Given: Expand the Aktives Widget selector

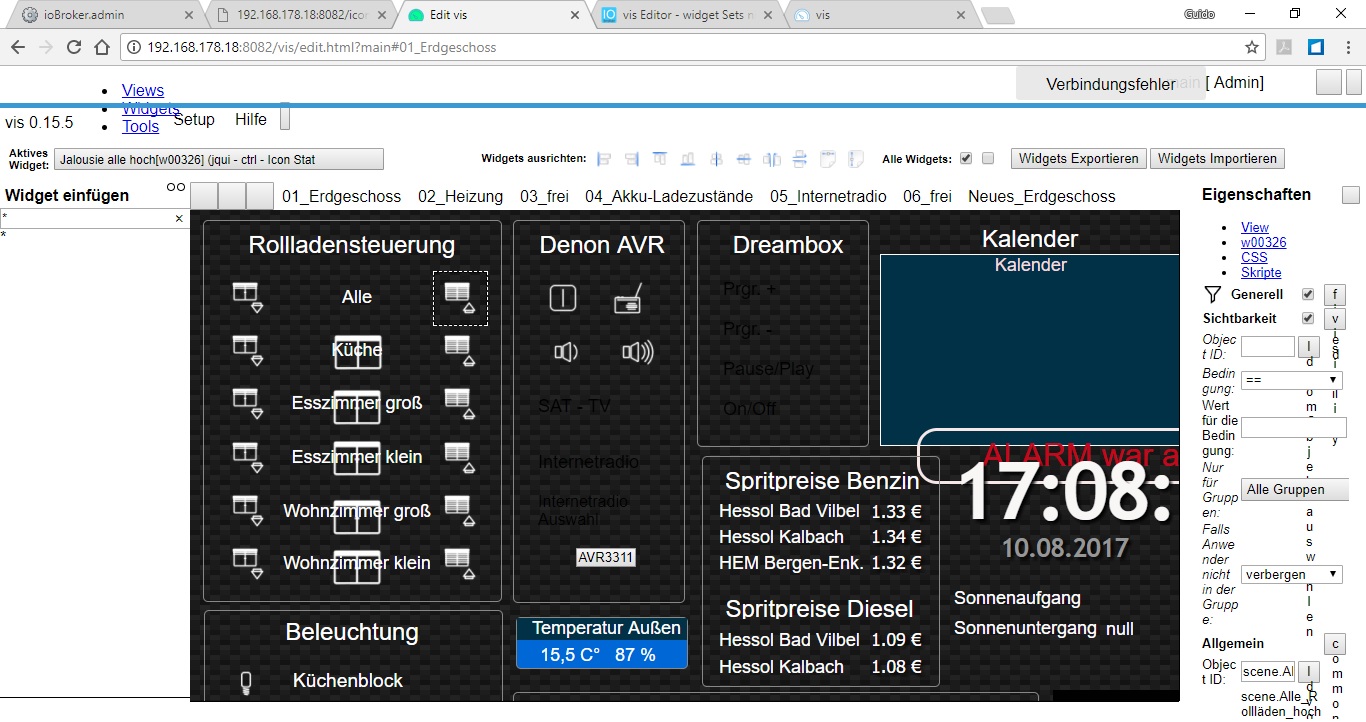Looking at the screenshot, I should (x=219, y=159).
